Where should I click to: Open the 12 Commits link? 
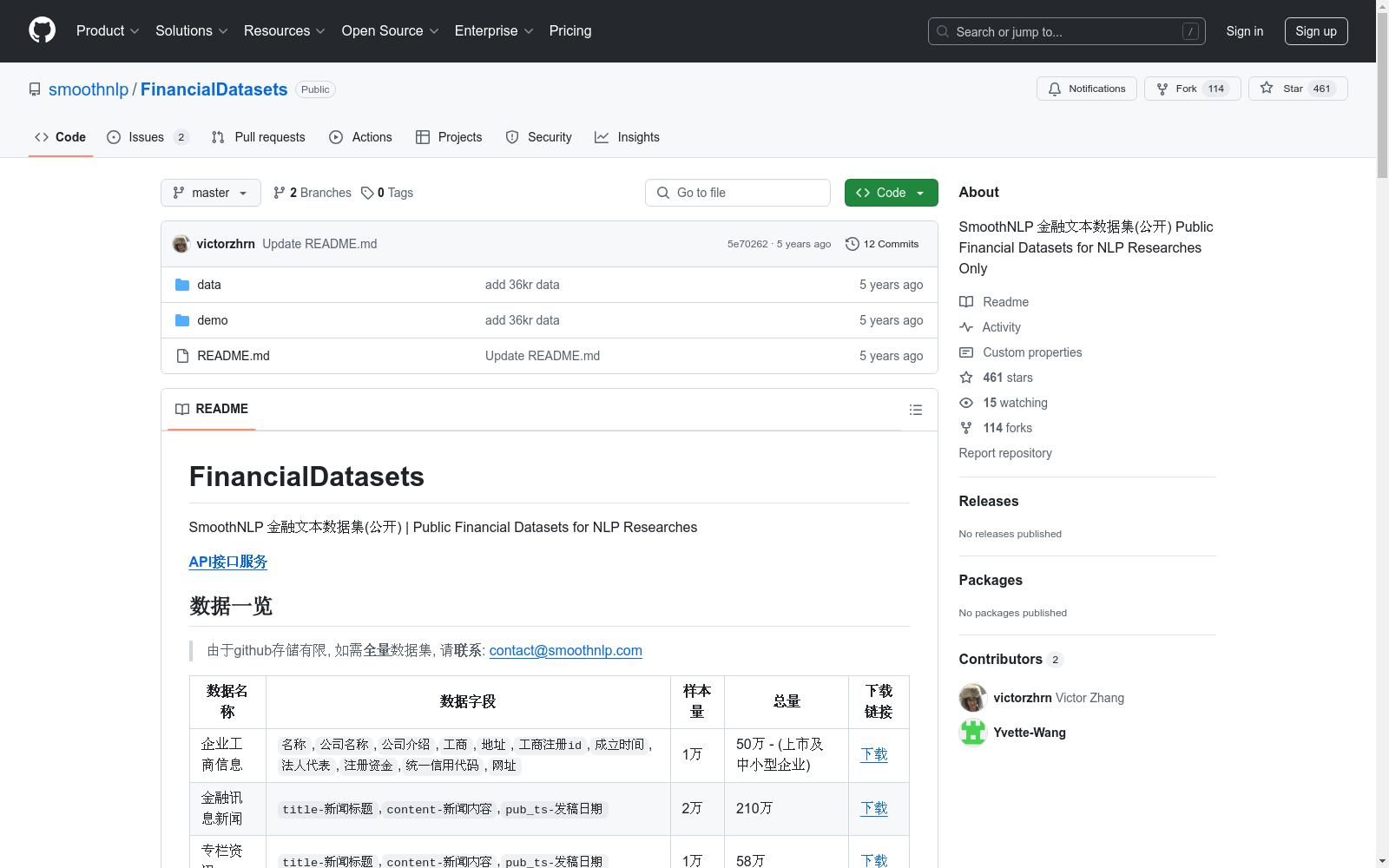pos(882,244)
